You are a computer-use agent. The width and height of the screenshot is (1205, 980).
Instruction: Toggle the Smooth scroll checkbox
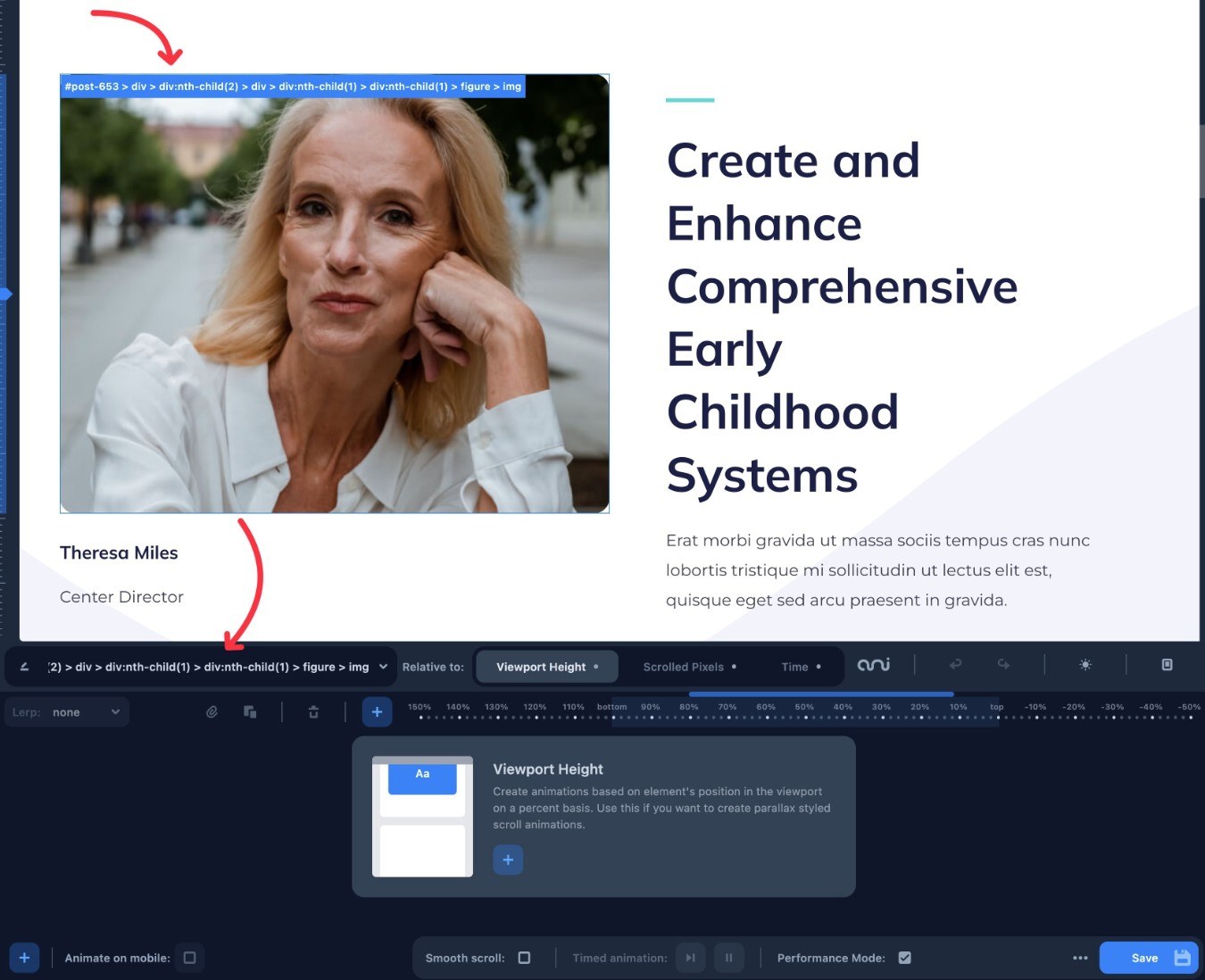pos(524,958)
